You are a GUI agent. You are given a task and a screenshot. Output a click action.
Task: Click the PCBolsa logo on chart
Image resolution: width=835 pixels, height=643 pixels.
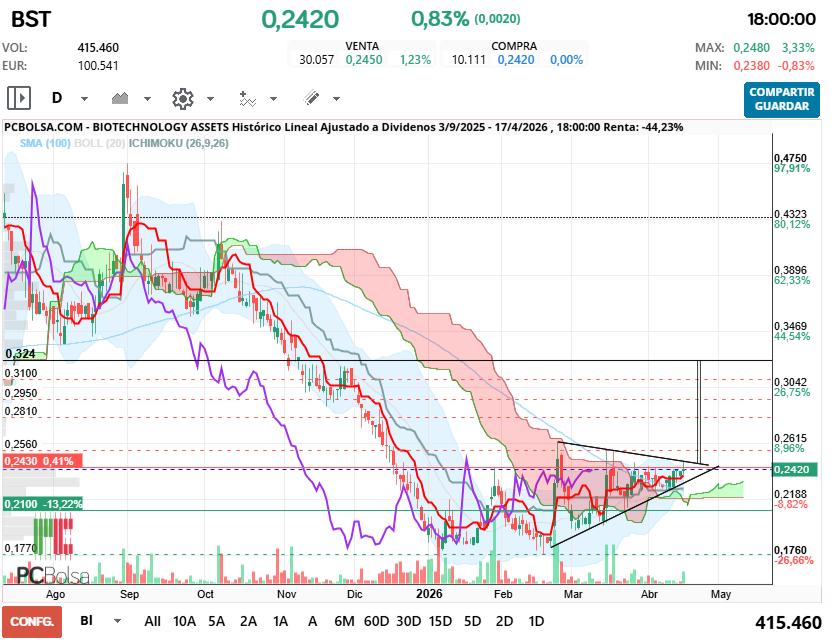pyautogui.click(x=52, y=575)
